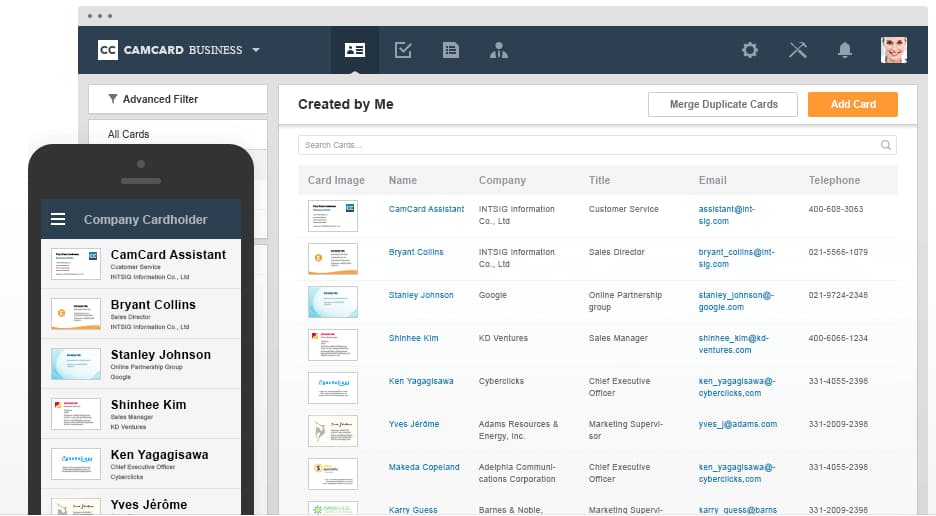
Task: Open user profile avatar
Action: (894, 50)
